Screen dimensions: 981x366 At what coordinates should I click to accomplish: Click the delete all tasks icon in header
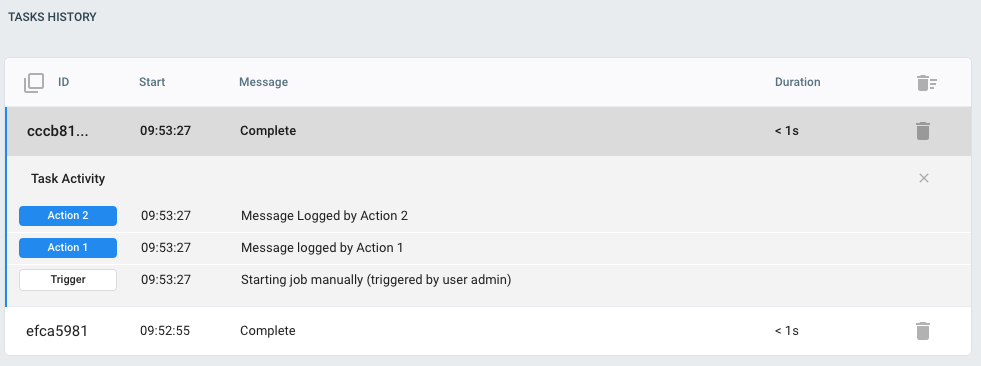(x=927, y=83)
